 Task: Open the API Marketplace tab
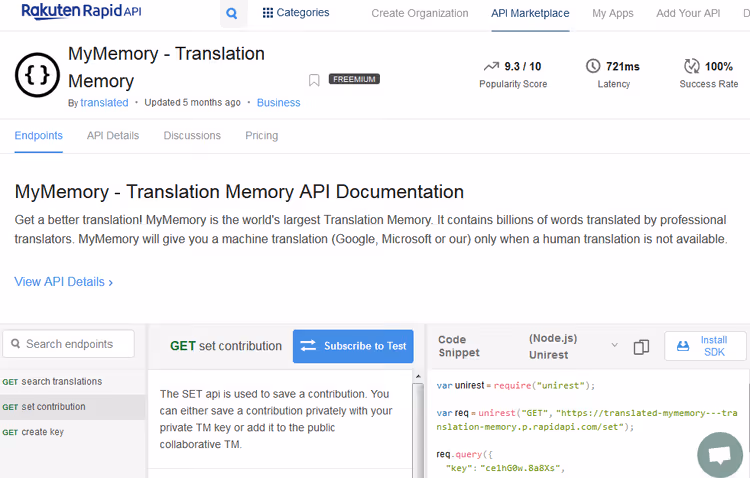click(x=530, y=13)
